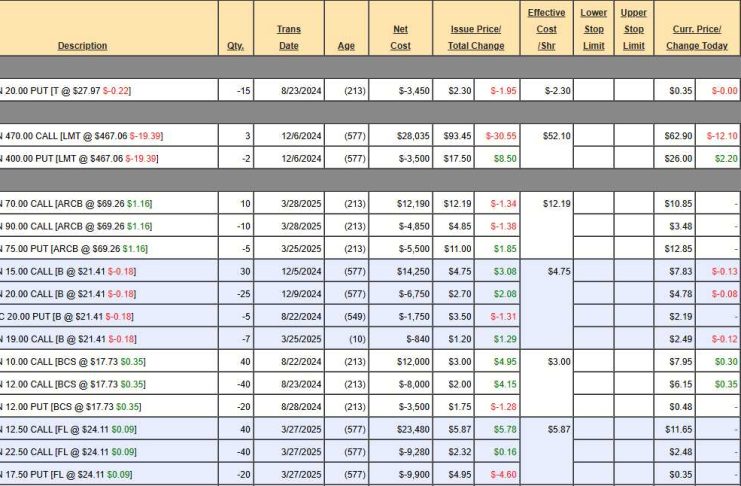Click the Qty. column header
Viewport: 741px width, 486px height.
235,46
